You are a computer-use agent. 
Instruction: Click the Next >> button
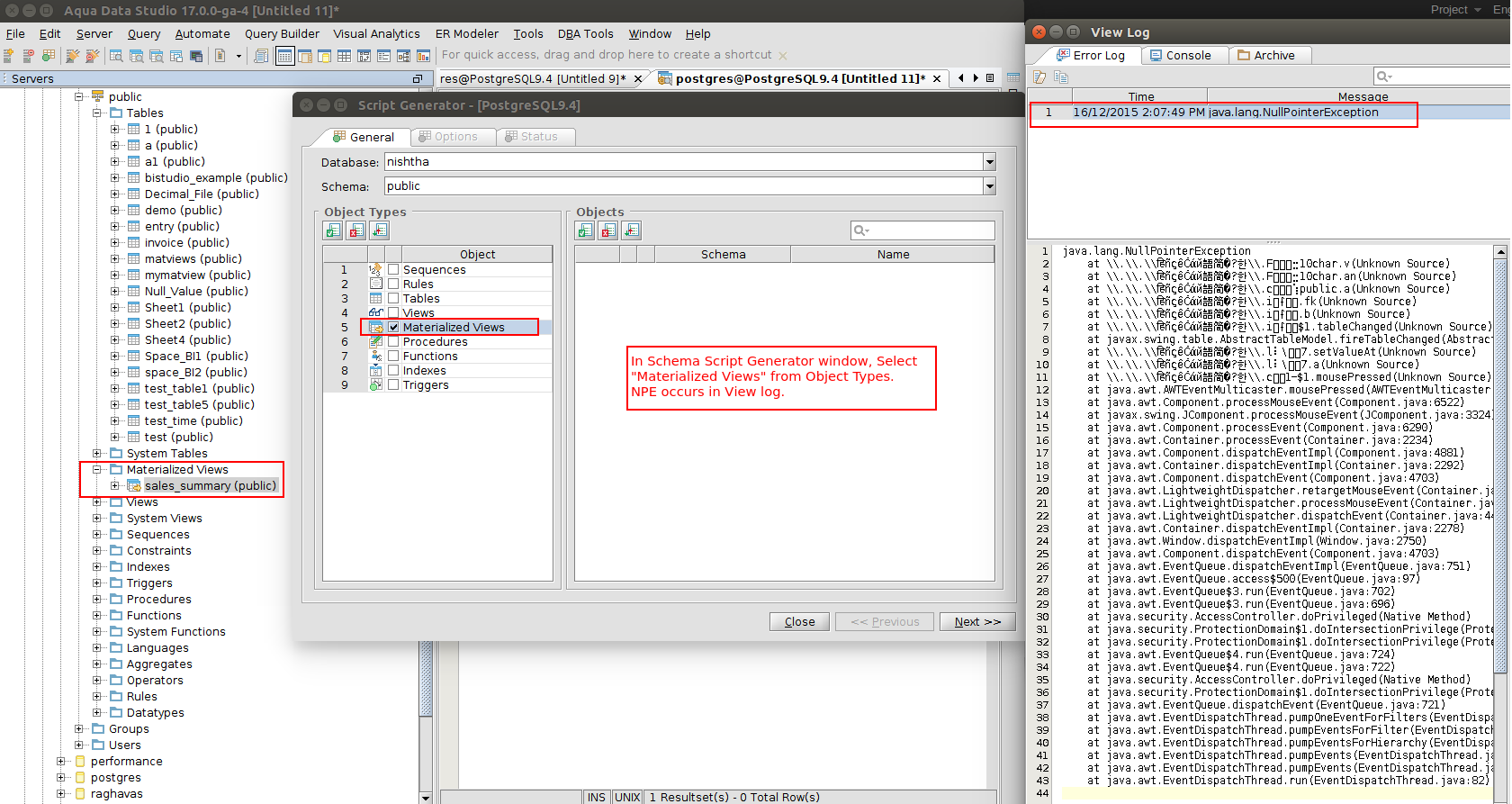click(x=977, y=622)
